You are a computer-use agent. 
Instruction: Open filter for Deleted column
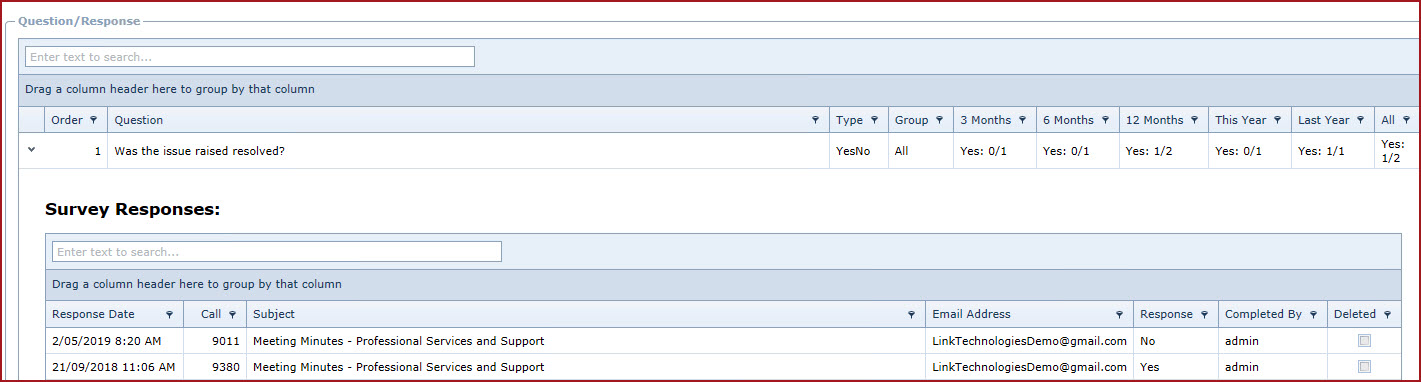[1387, 314]
